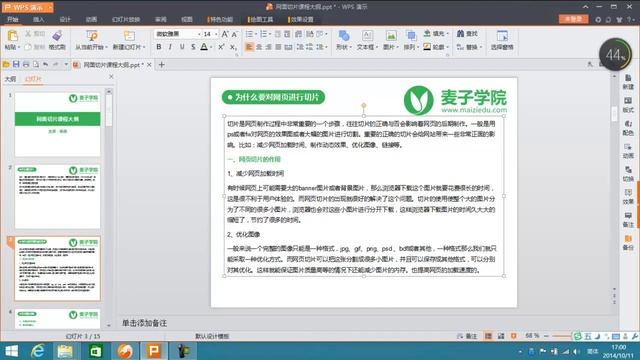Click the Paste (粘贴) icon
This screenshot has height=360, width=640.
coord(13,36)
